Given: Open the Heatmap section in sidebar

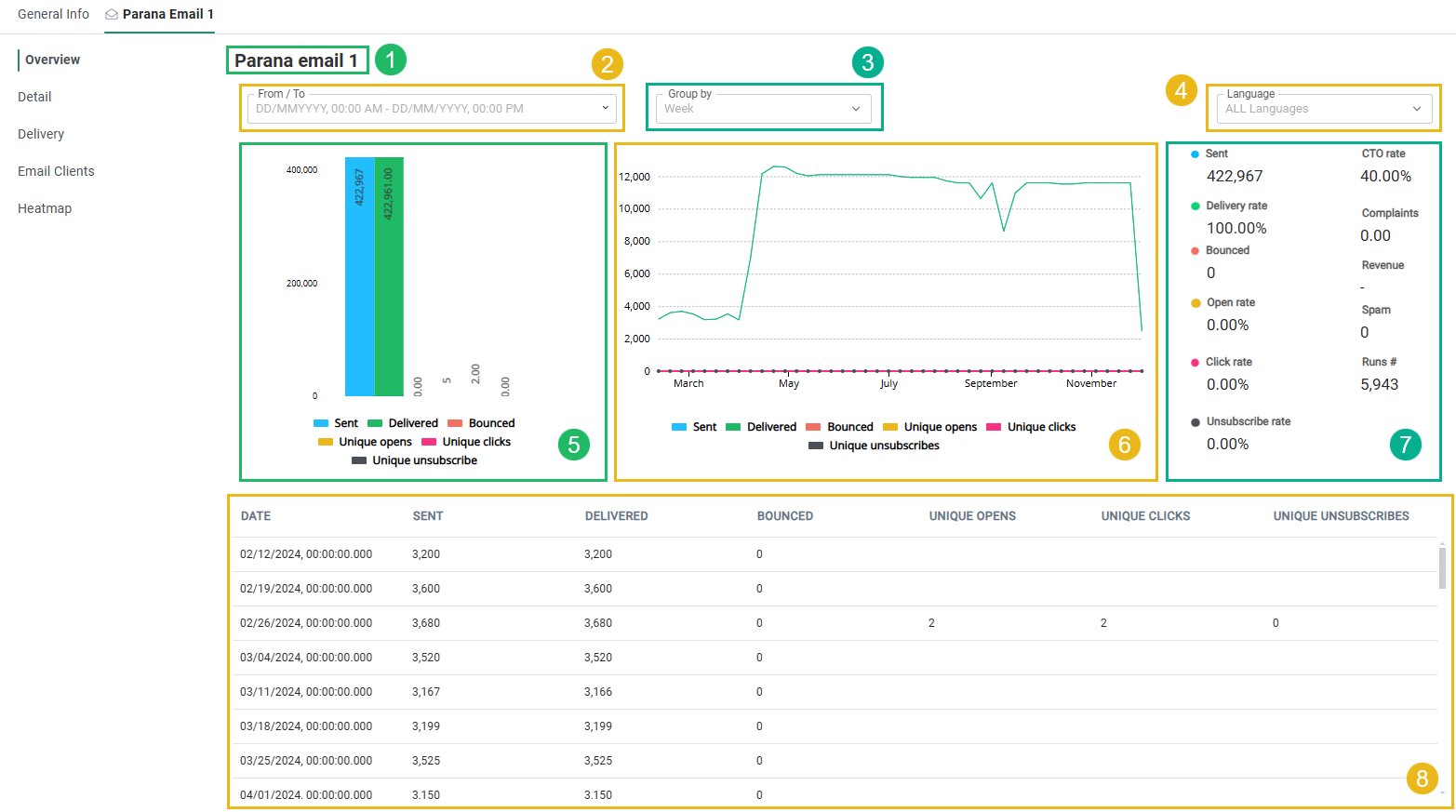Looking at the screenshot, I should pos(45,208).
